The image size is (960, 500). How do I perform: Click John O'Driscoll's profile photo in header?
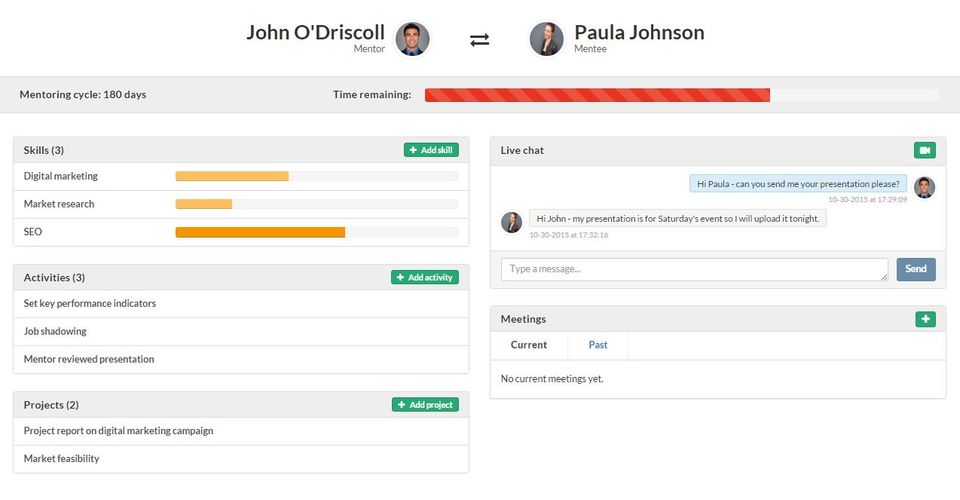coord(412,39)
